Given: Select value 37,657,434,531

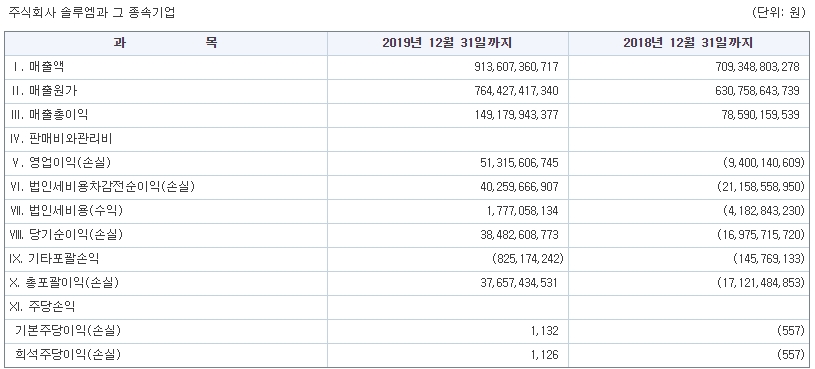Looking at the screenshot, I should (x=520, y=283).
